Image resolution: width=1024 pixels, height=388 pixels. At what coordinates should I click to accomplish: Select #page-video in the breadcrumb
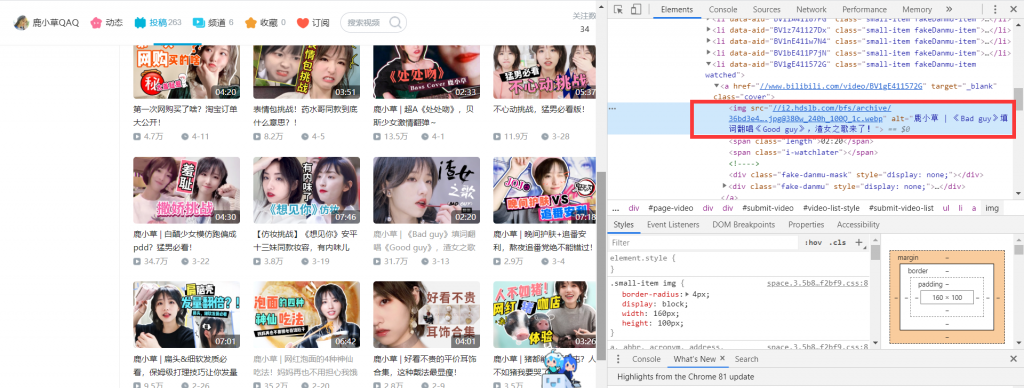[671, 208]
